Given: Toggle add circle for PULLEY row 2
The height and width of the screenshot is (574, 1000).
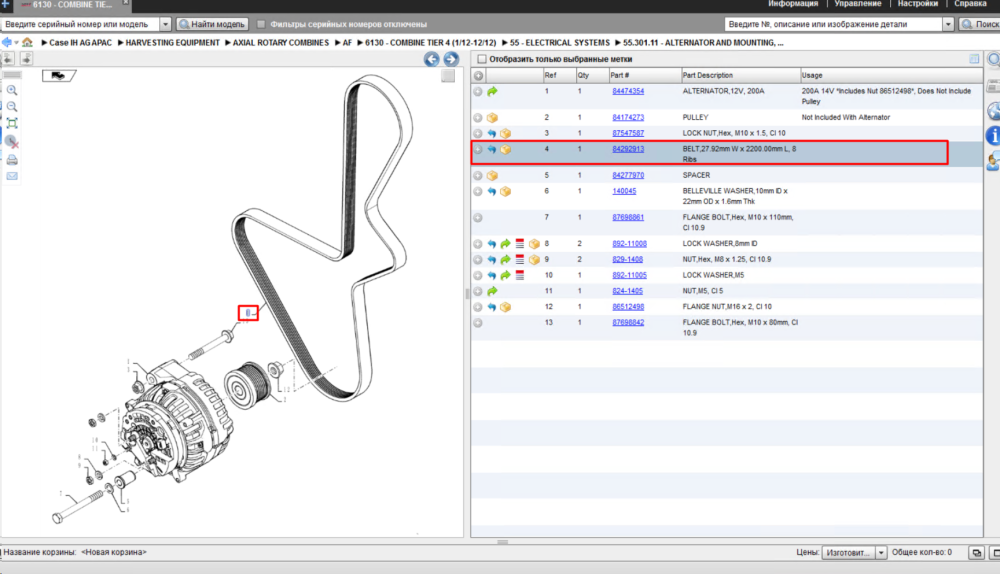Looking at the screenshot, I should pos(478,118).
